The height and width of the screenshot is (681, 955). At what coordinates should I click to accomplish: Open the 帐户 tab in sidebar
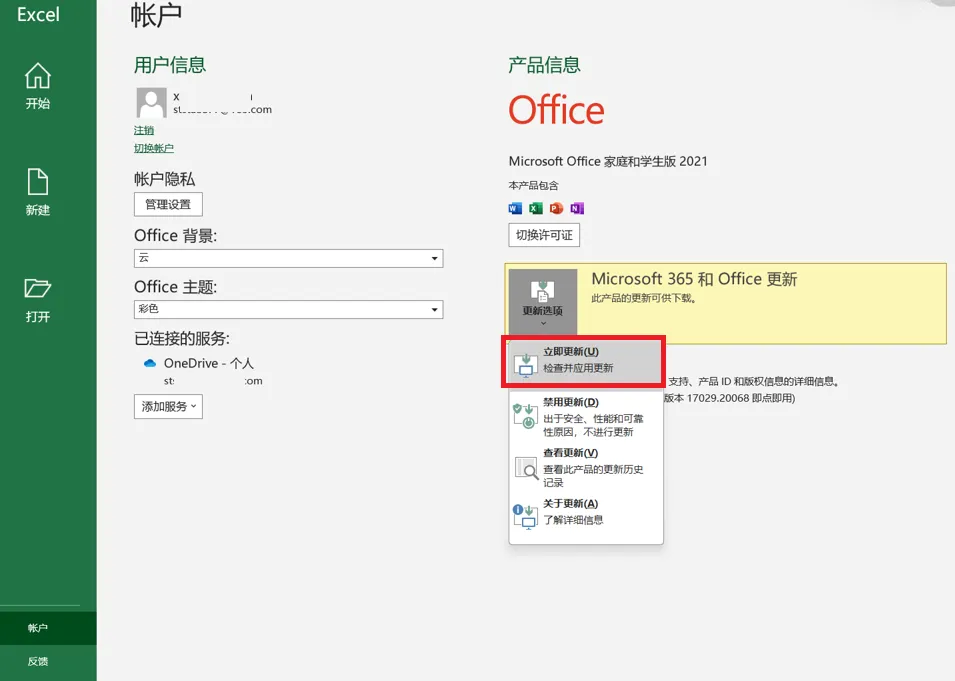pos(48,628)
